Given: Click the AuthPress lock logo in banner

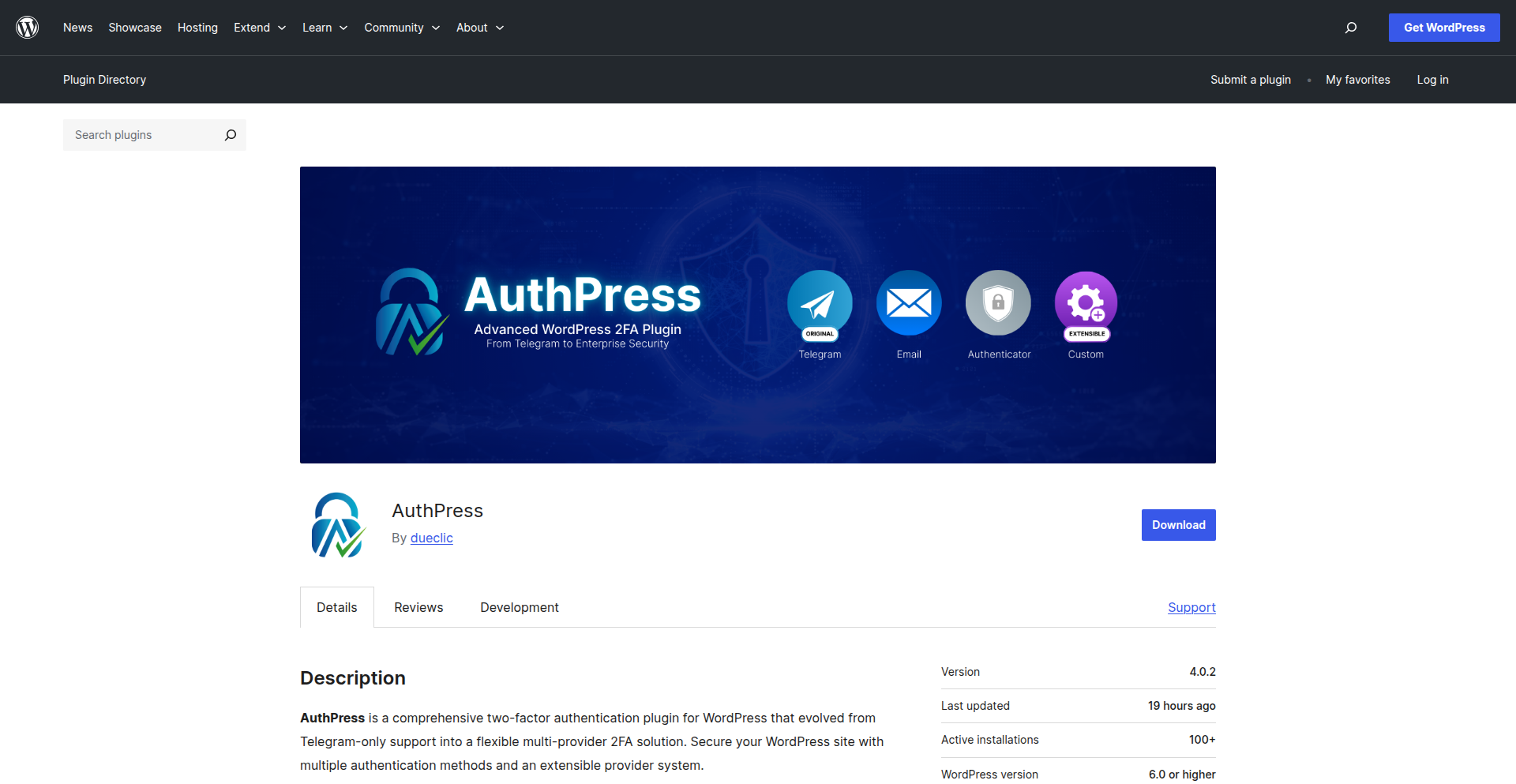Looking at the screenshot, I should point(412,312).
